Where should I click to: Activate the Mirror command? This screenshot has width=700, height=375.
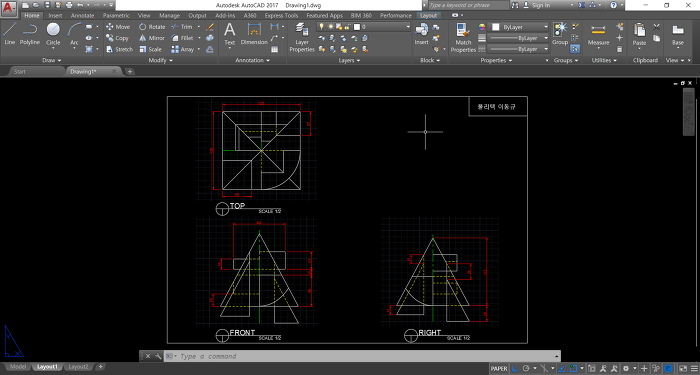click(x=152, y=38)
